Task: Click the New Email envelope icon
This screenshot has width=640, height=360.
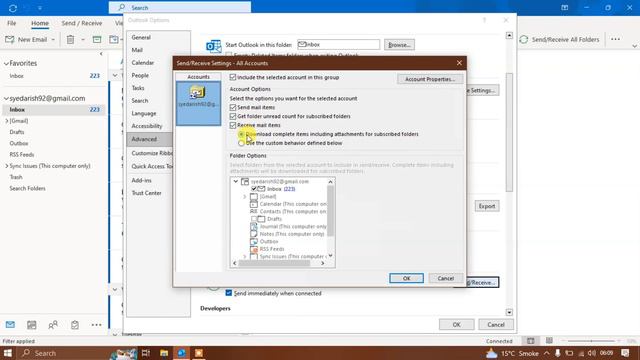Action: click(x=10, y=40)
